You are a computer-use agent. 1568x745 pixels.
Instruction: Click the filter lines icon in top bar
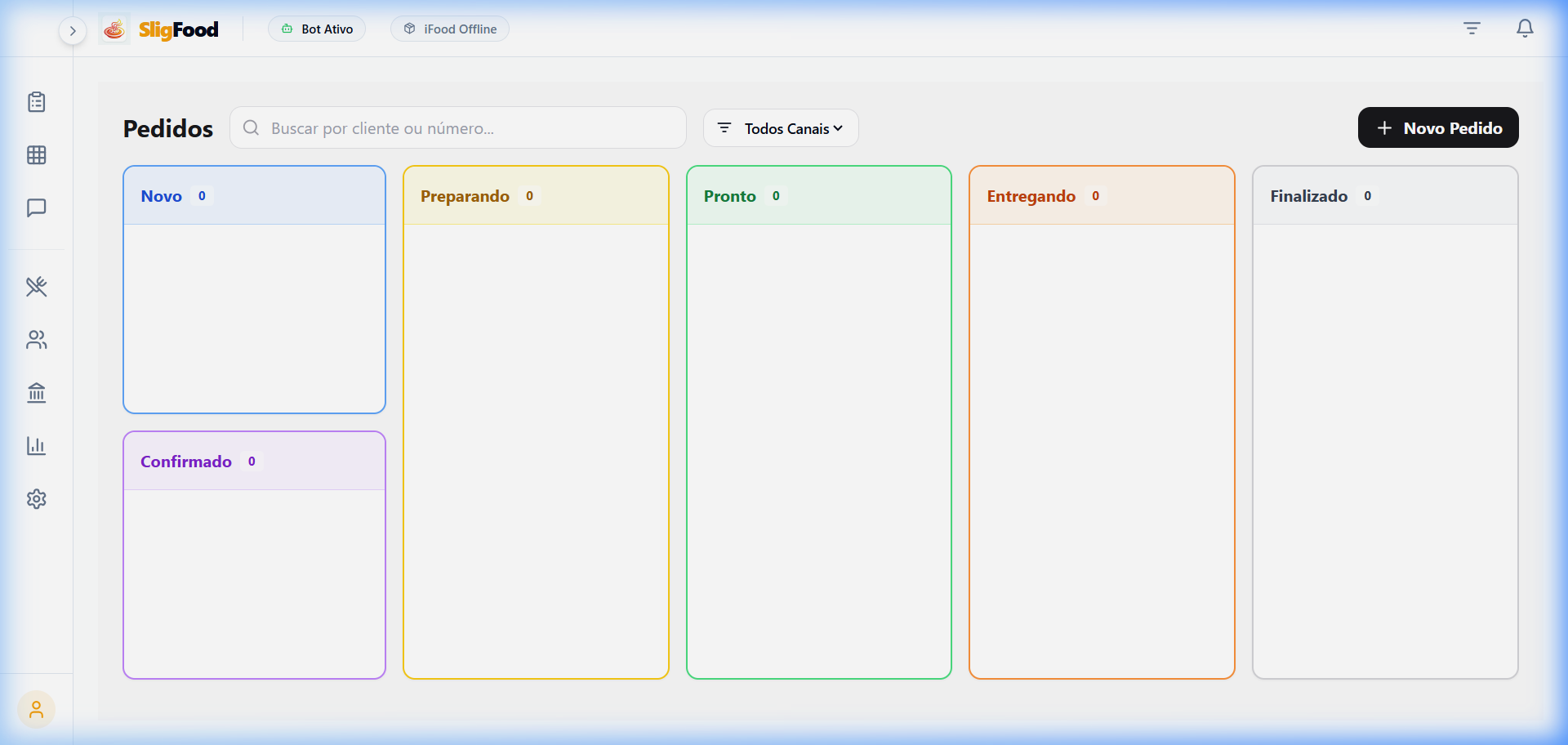coord(1472,29)
